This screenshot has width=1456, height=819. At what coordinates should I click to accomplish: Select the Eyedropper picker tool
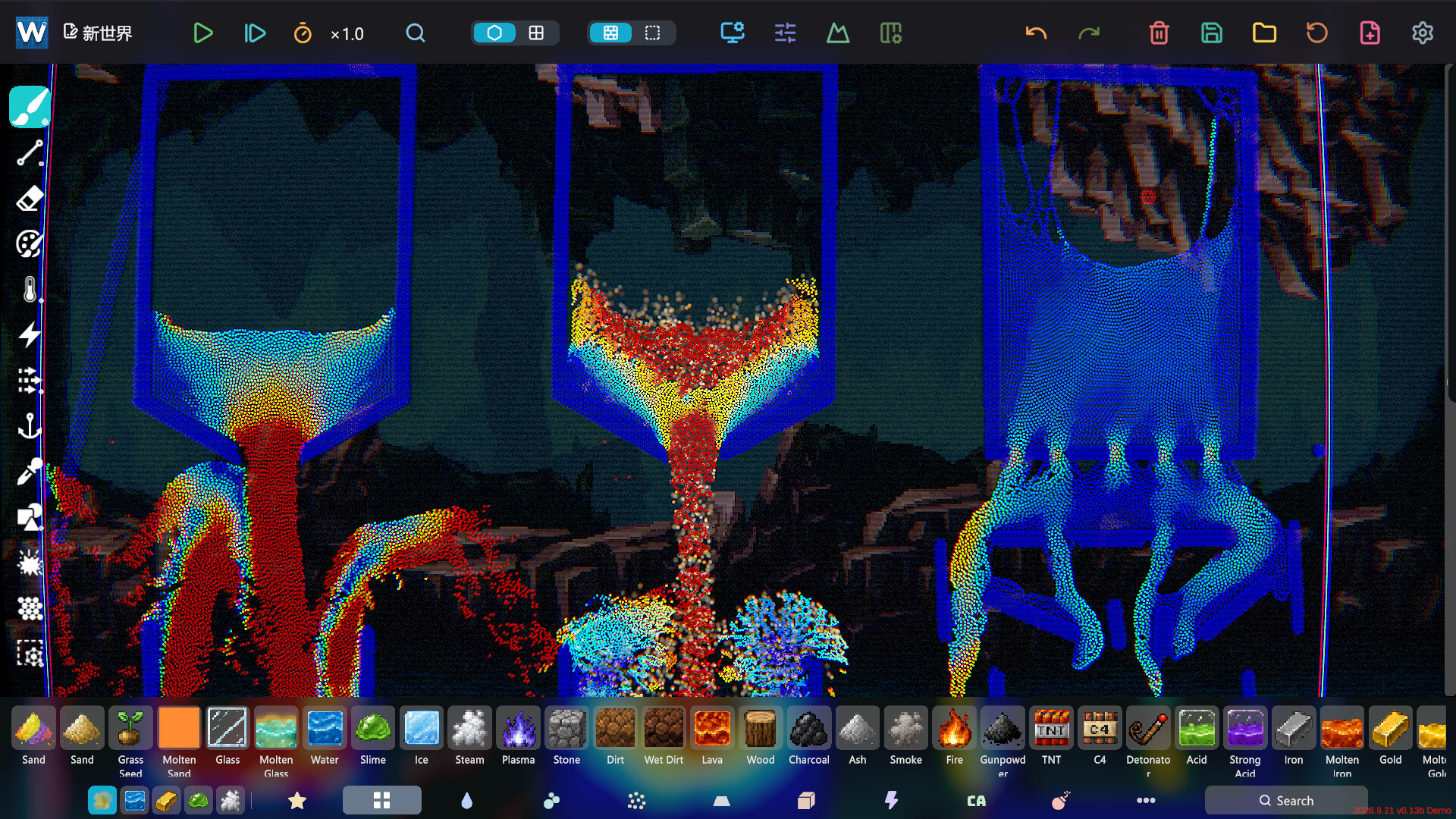point(30,472)
